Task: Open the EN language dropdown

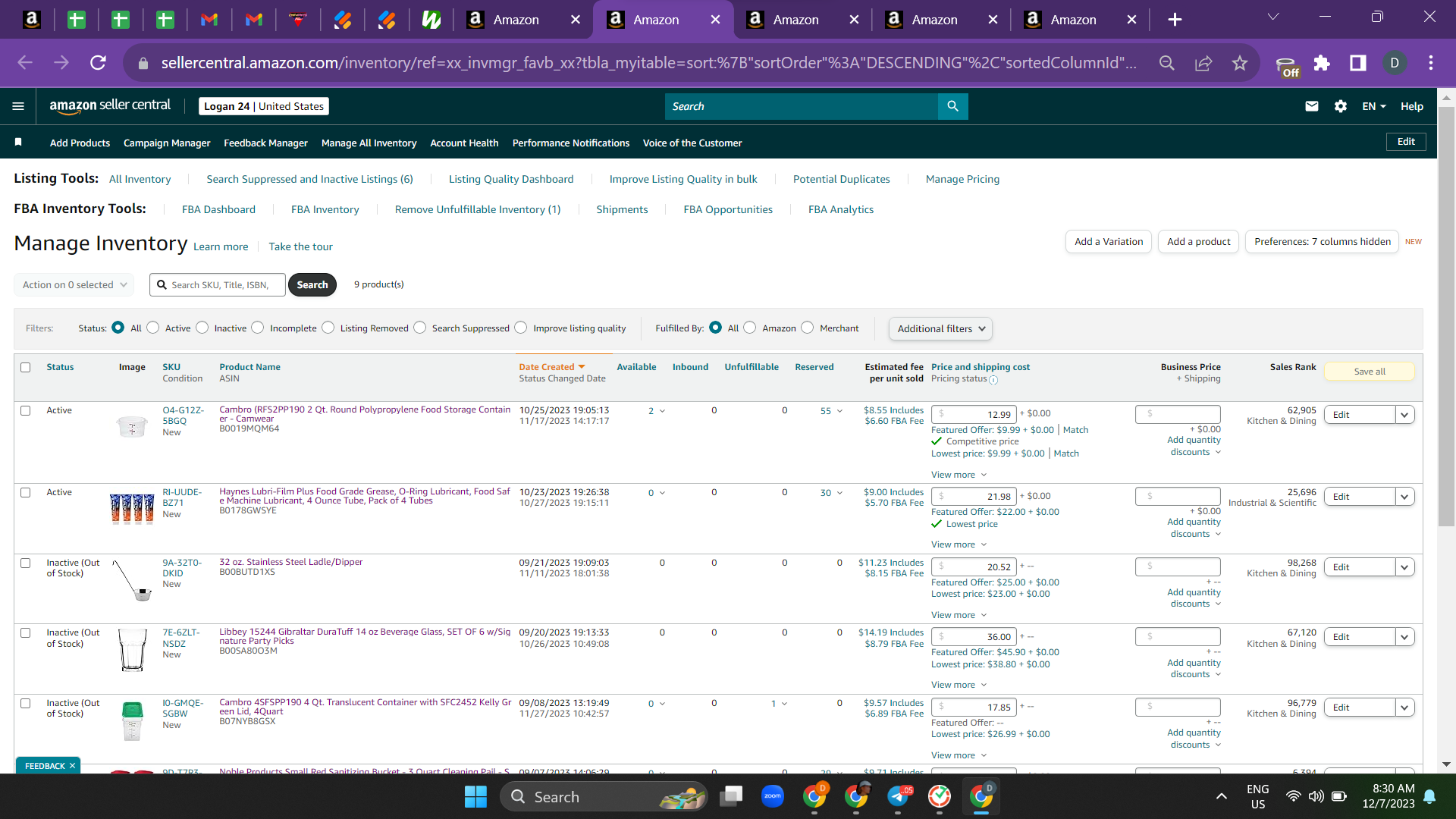Action: pos(1374,106)
